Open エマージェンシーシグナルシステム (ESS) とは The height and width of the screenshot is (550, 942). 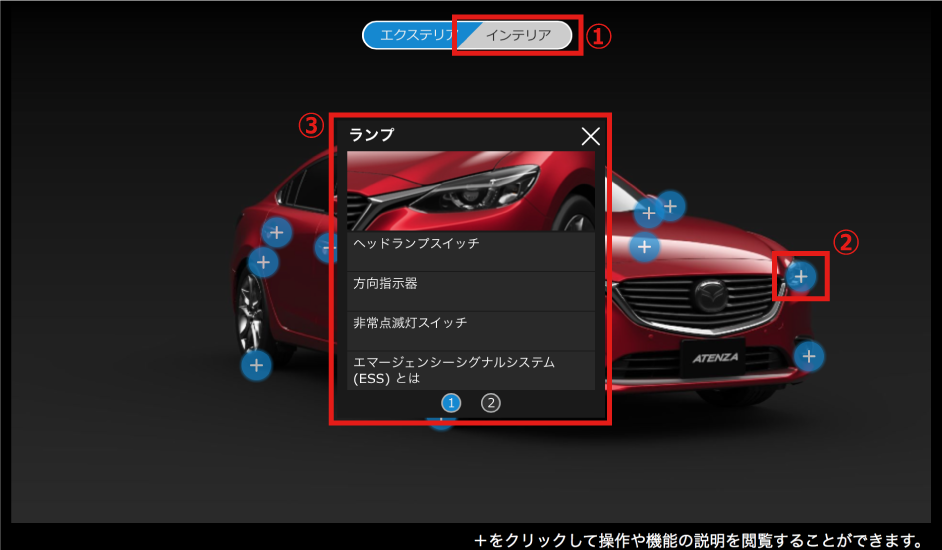(x=470, y=369)
